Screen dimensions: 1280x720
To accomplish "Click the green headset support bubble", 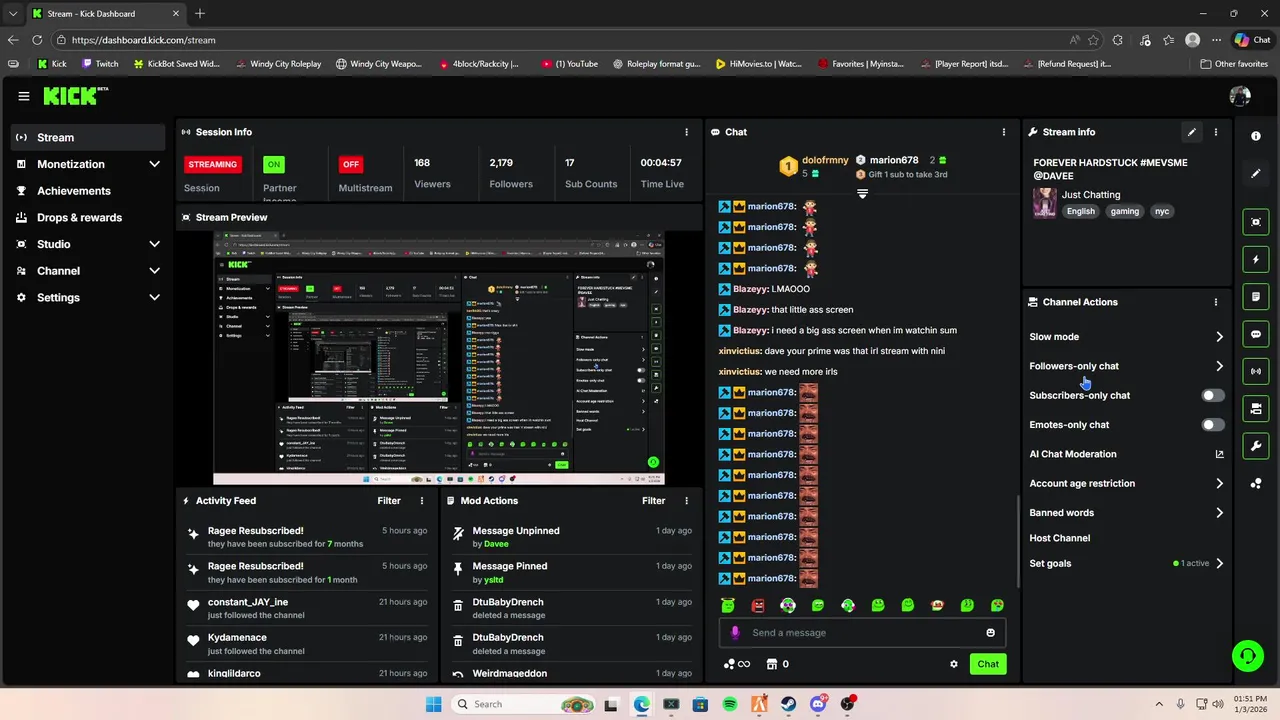I will pyautogui.click(x=1247, y=656).
